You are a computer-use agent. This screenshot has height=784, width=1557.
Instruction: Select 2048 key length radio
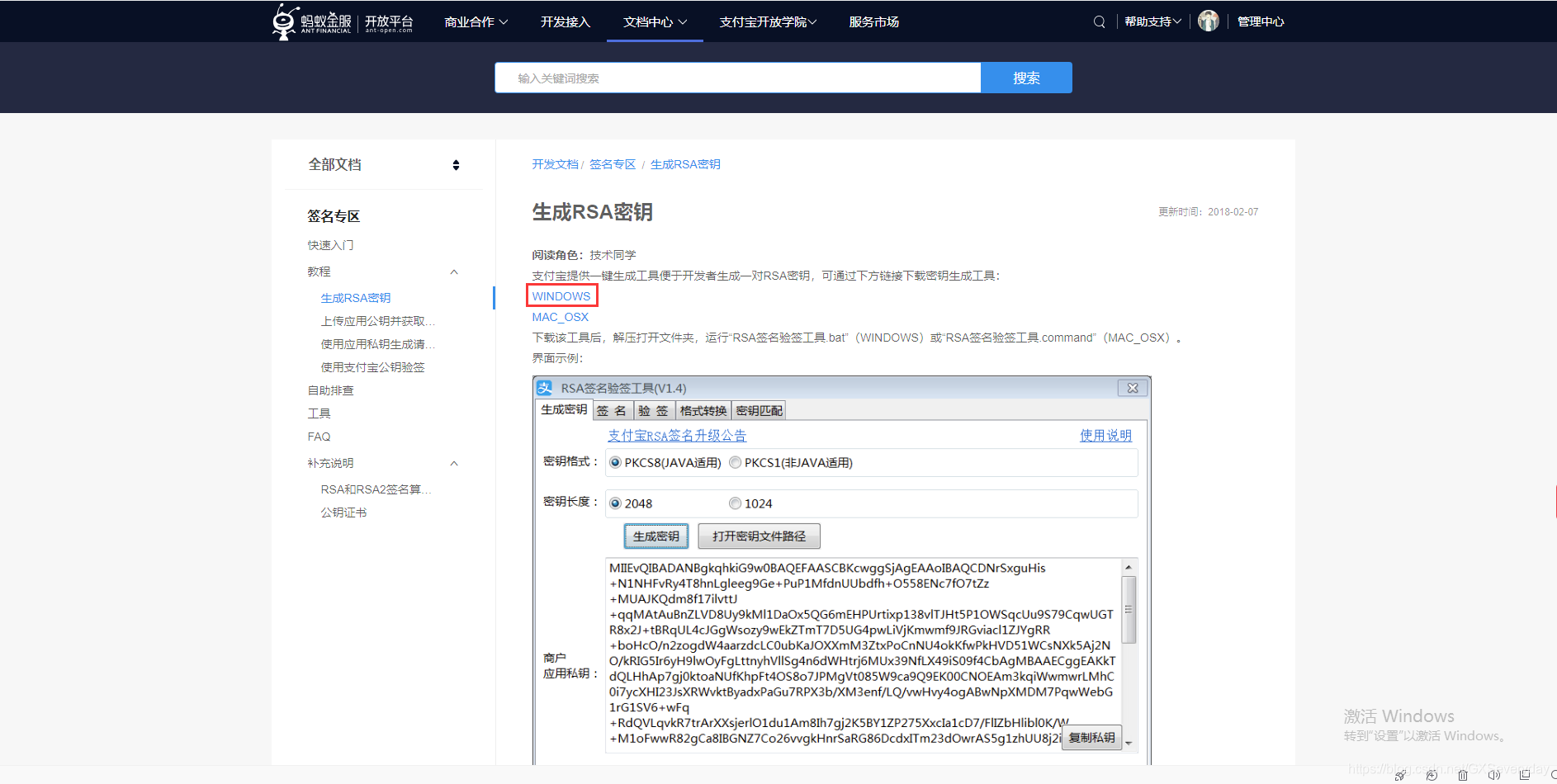tap(615, 503)
